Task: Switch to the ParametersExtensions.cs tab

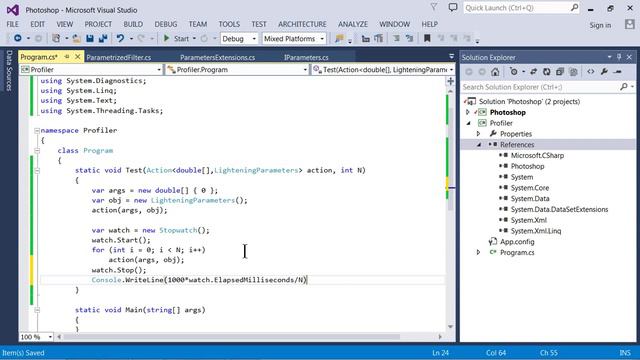Action: point(218,57)
